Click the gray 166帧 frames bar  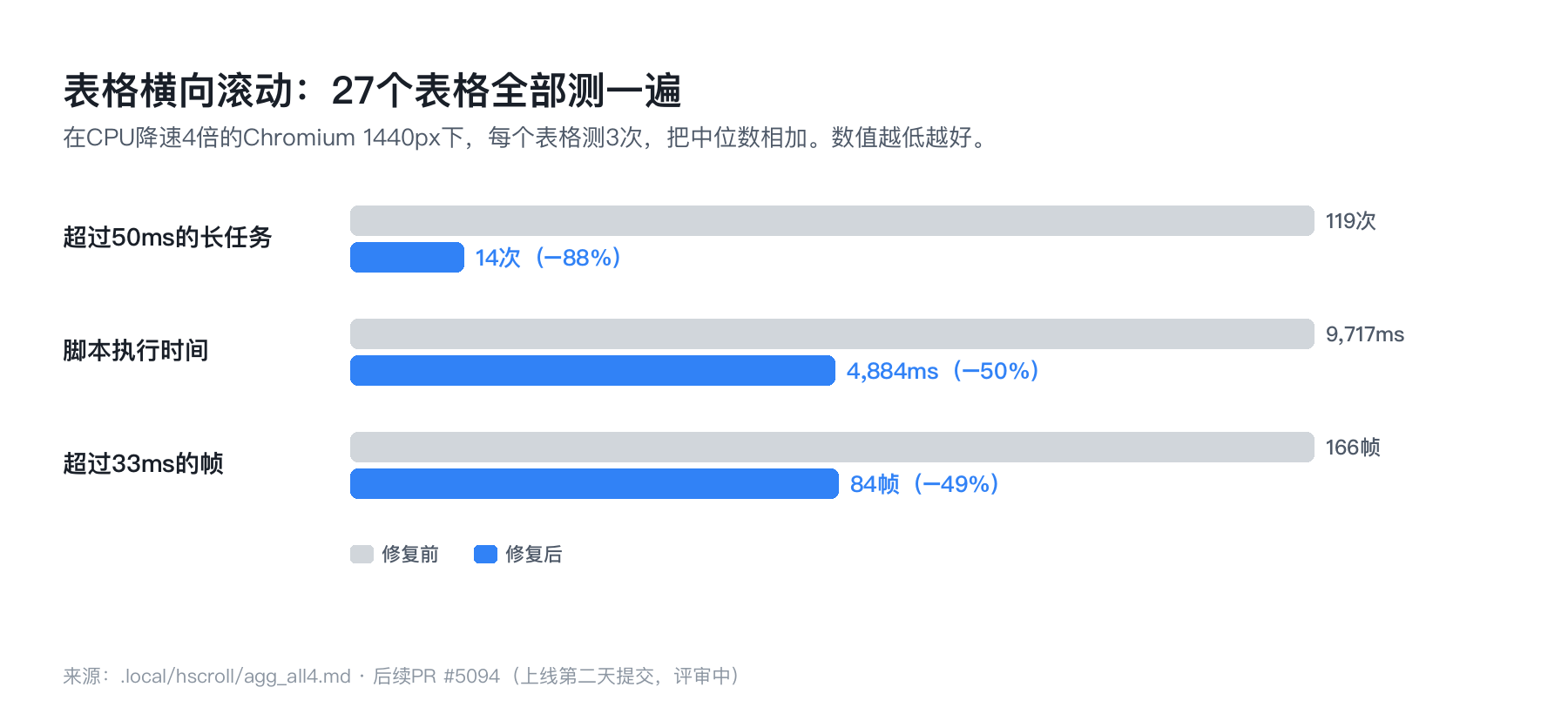pyautogui.click(x=832, y=448)
